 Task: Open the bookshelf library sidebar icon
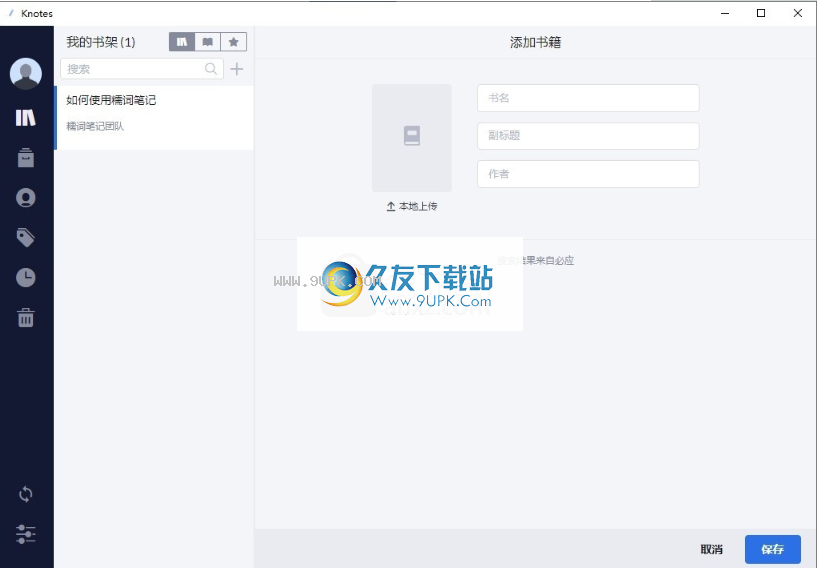tap(26, 118)
